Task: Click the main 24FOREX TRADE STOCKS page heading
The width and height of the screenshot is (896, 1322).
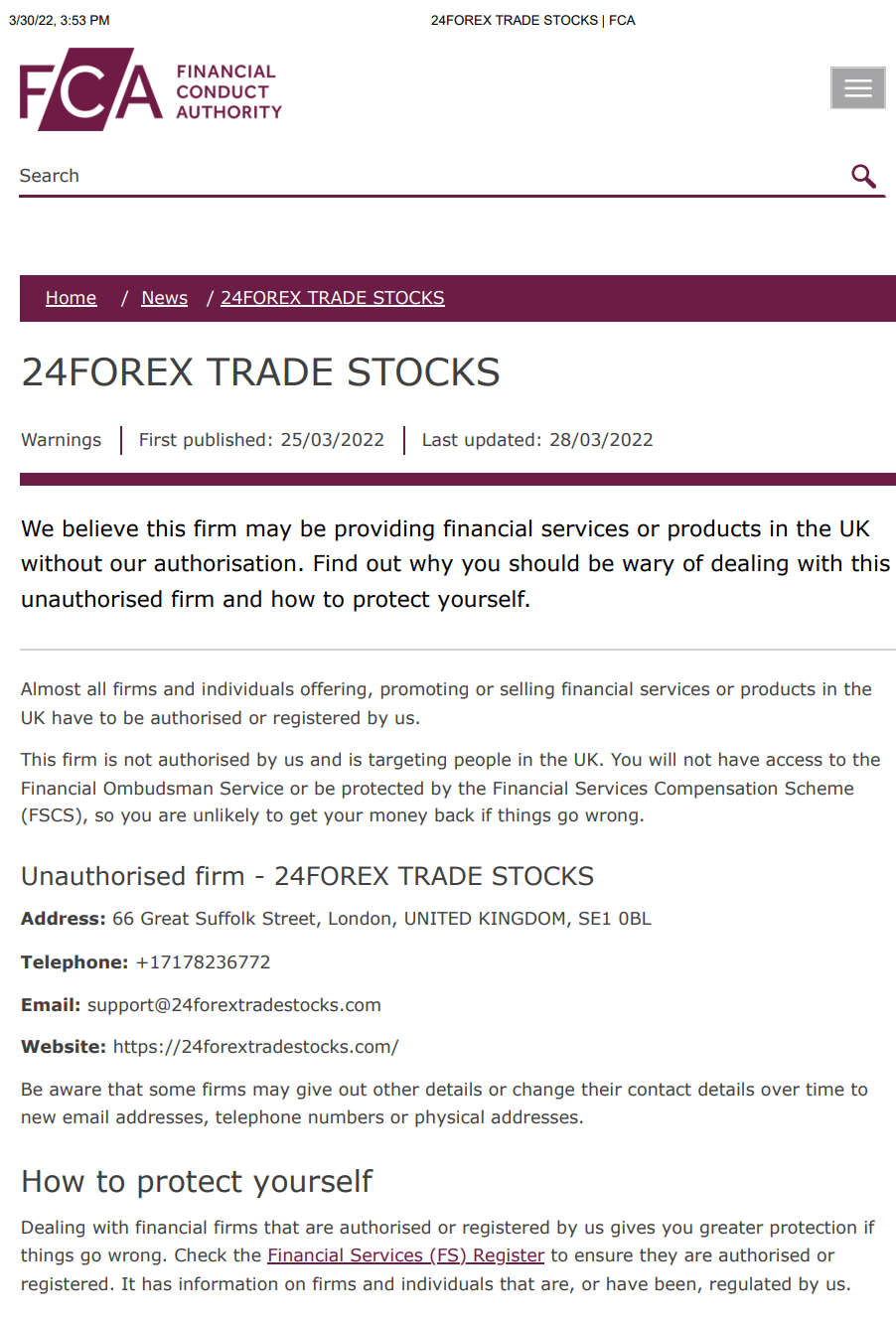Action: (x=260, y=372)
